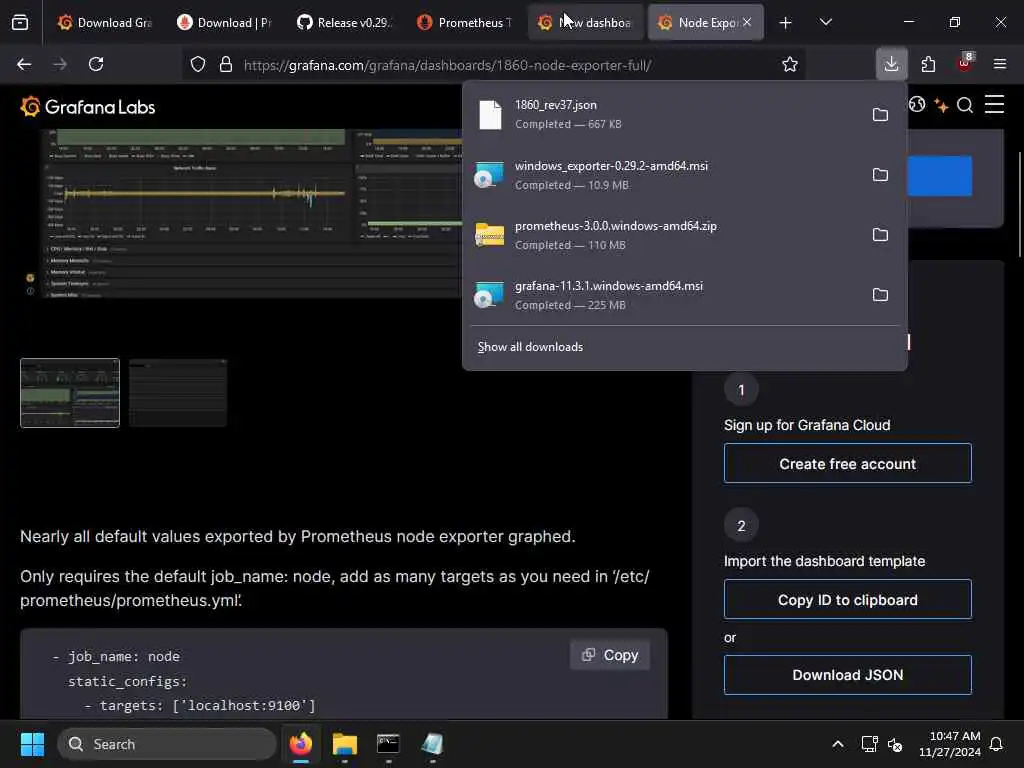
Task: Switch to the Prometheus tab
Action: coord(465,22)
